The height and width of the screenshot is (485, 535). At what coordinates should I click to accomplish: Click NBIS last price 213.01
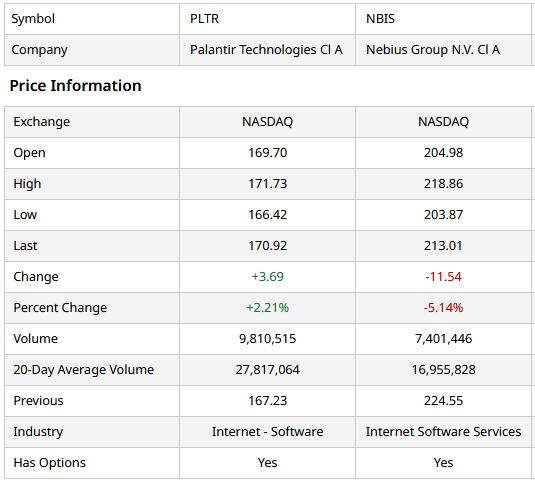pyautogui.click(x=443, y=246)
